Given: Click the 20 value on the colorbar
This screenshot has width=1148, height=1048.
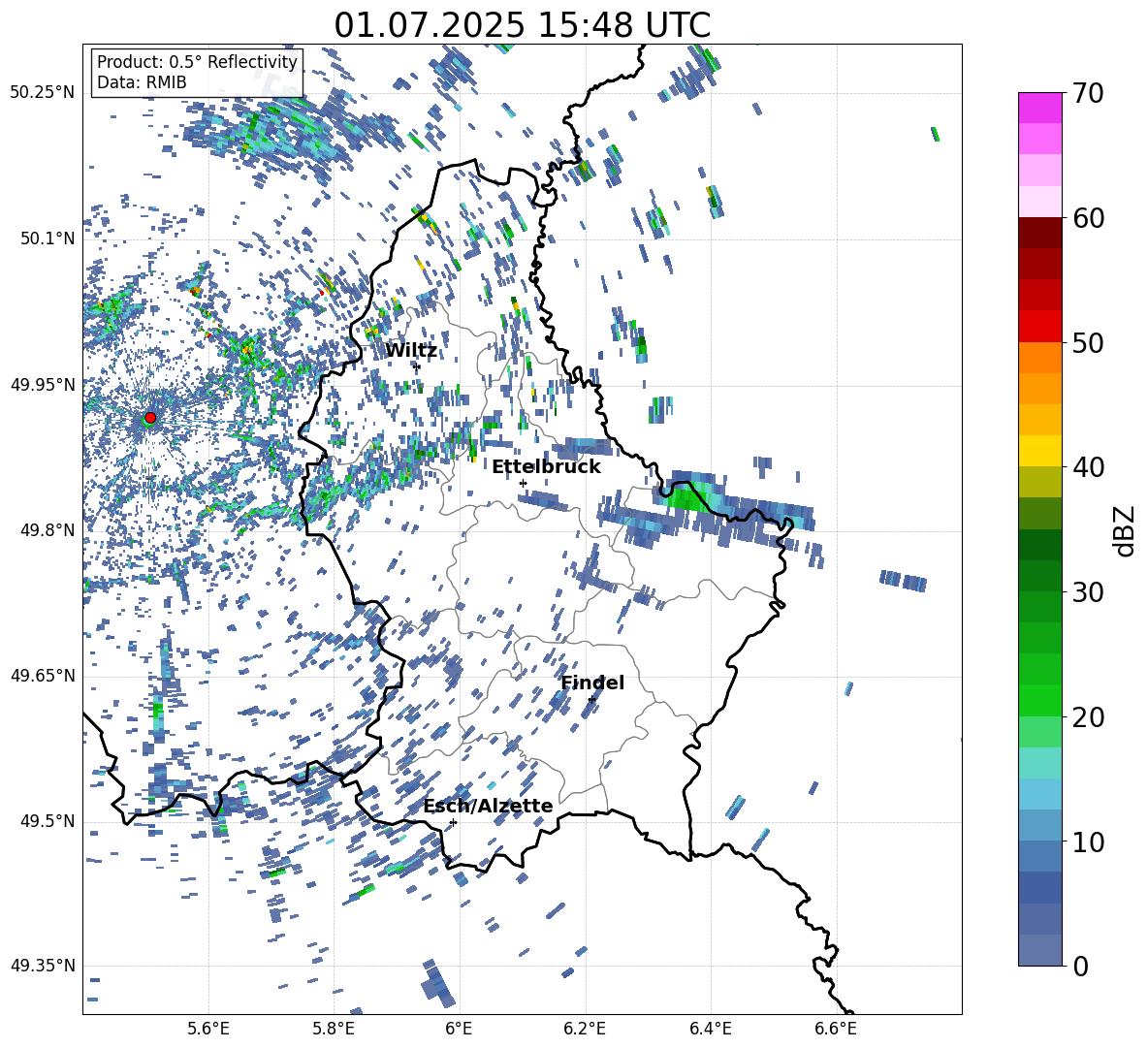Looking at the screenshot, I should pyautogui.click(x=1088, y=716).
